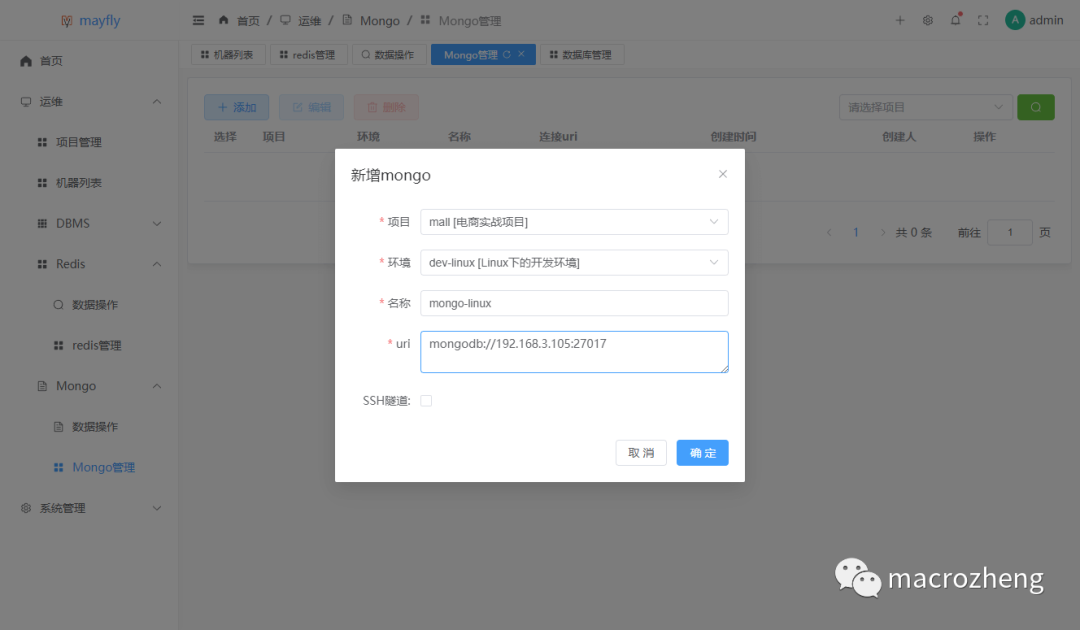
Task: Click the plus icon in the top bar
Action: pyautogui.click(x=899, y=19)
